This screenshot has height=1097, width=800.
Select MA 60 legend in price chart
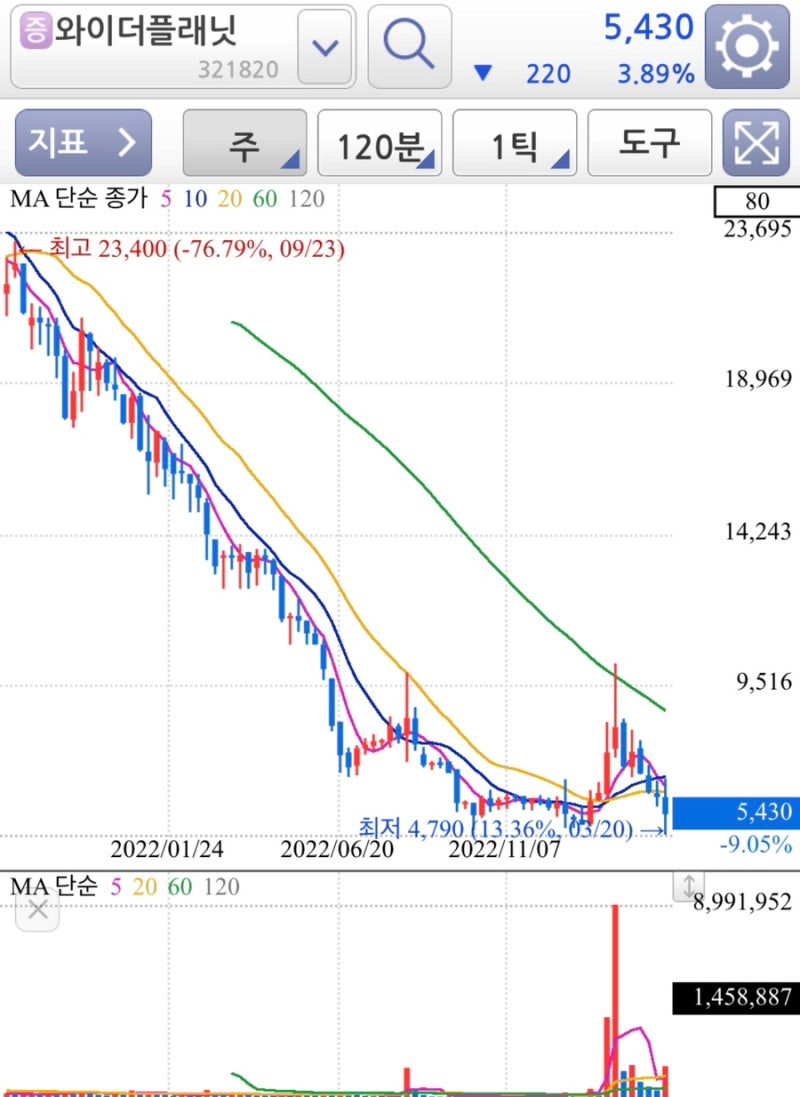(x=265, y=199)
